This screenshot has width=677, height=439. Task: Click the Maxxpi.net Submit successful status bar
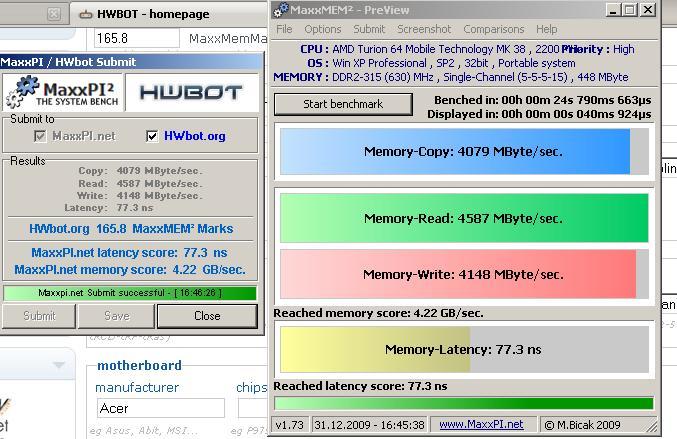pyautogui.click(x=130, y=293)
